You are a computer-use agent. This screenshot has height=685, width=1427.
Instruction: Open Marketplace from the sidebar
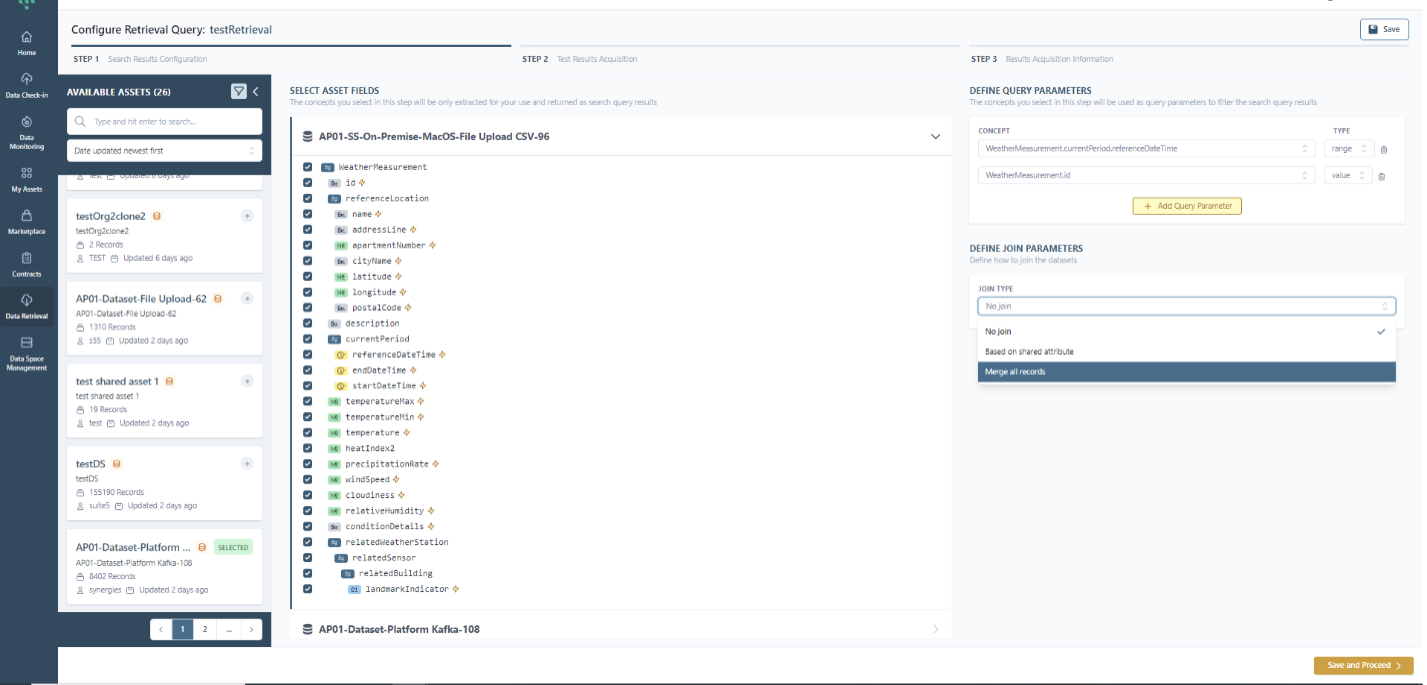point(26,221)
